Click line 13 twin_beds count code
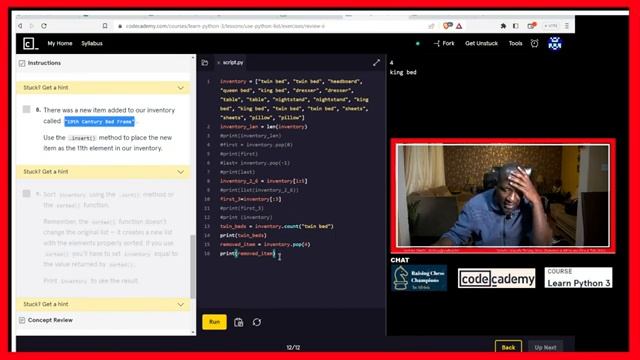640x360 pixels. pyautogui.click(x=277, y=226)
